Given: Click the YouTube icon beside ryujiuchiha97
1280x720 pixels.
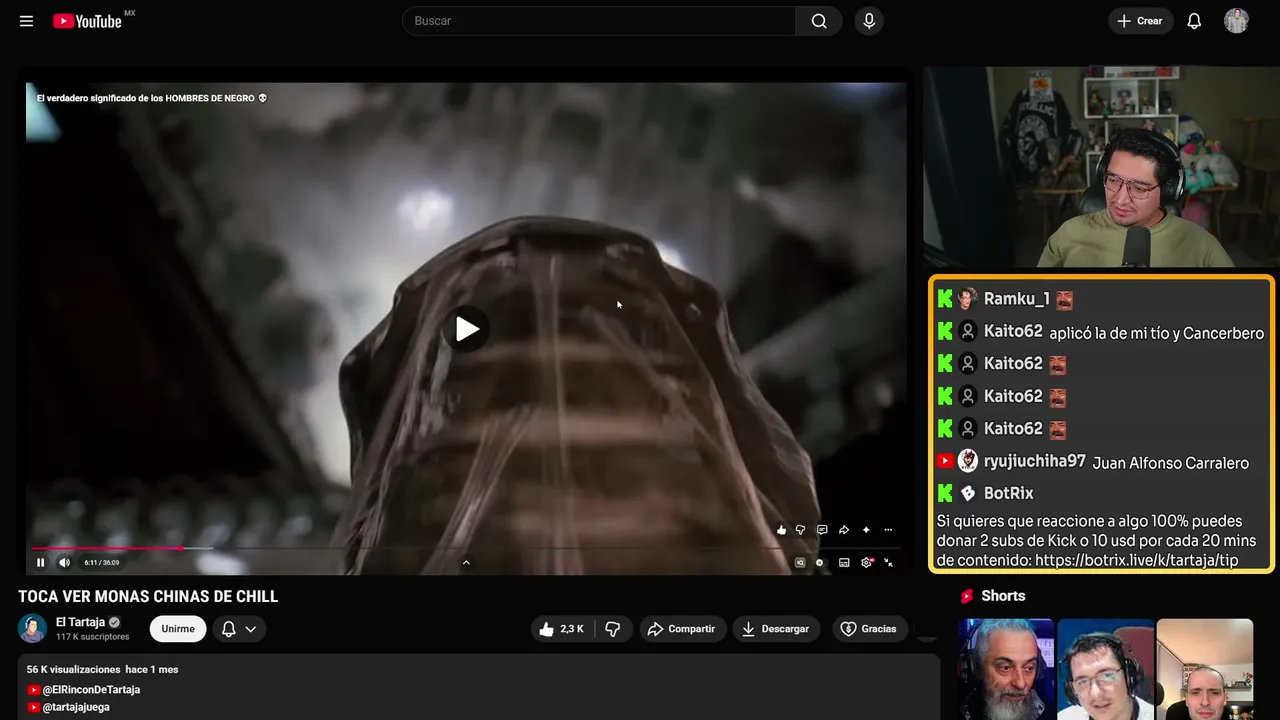Looking at the screenshot, I should point(945,461).
